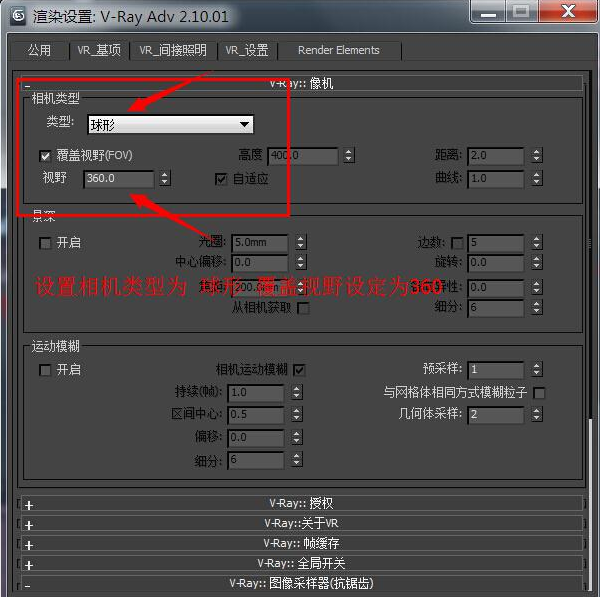Expand the V-Ray:: 全局开关 rollout

click(302, 563)
